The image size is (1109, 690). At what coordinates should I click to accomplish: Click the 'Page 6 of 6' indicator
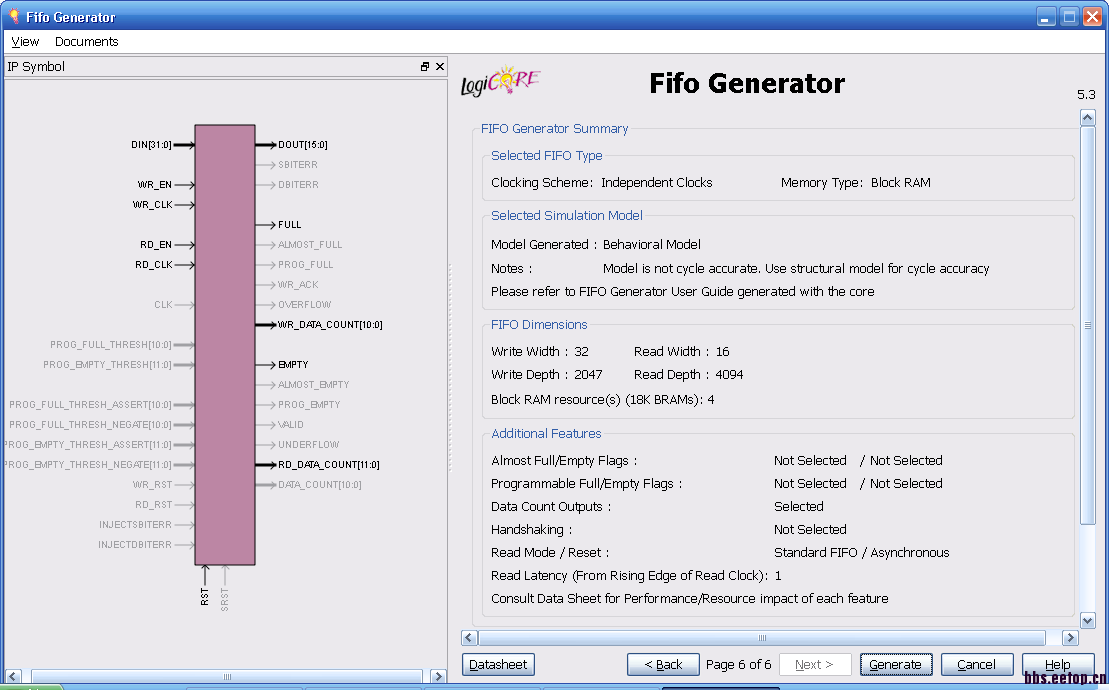tap(738, 665)
